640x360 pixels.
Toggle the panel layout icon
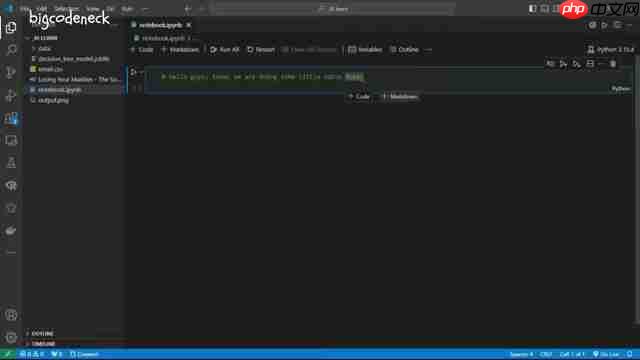pos(544,9)
